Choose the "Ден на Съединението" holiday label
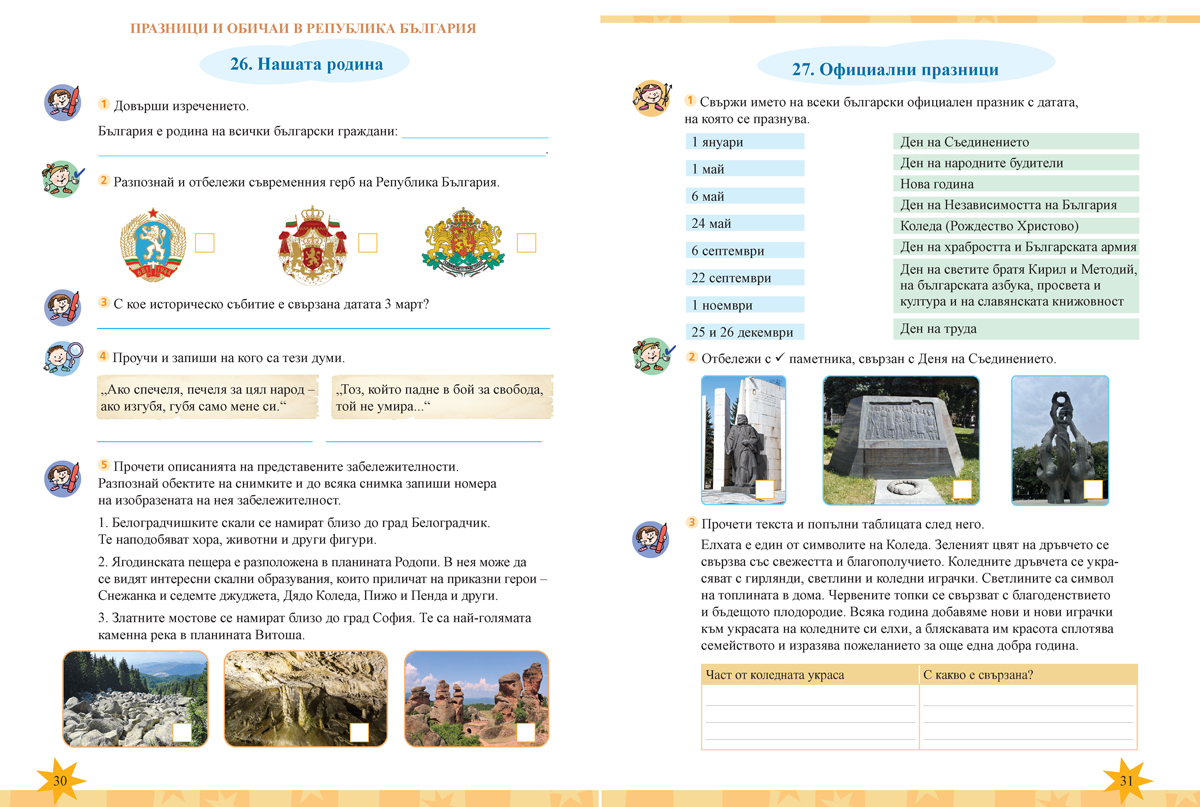This screenshot has height=807, width=1200. click(x=1014, y=142)
